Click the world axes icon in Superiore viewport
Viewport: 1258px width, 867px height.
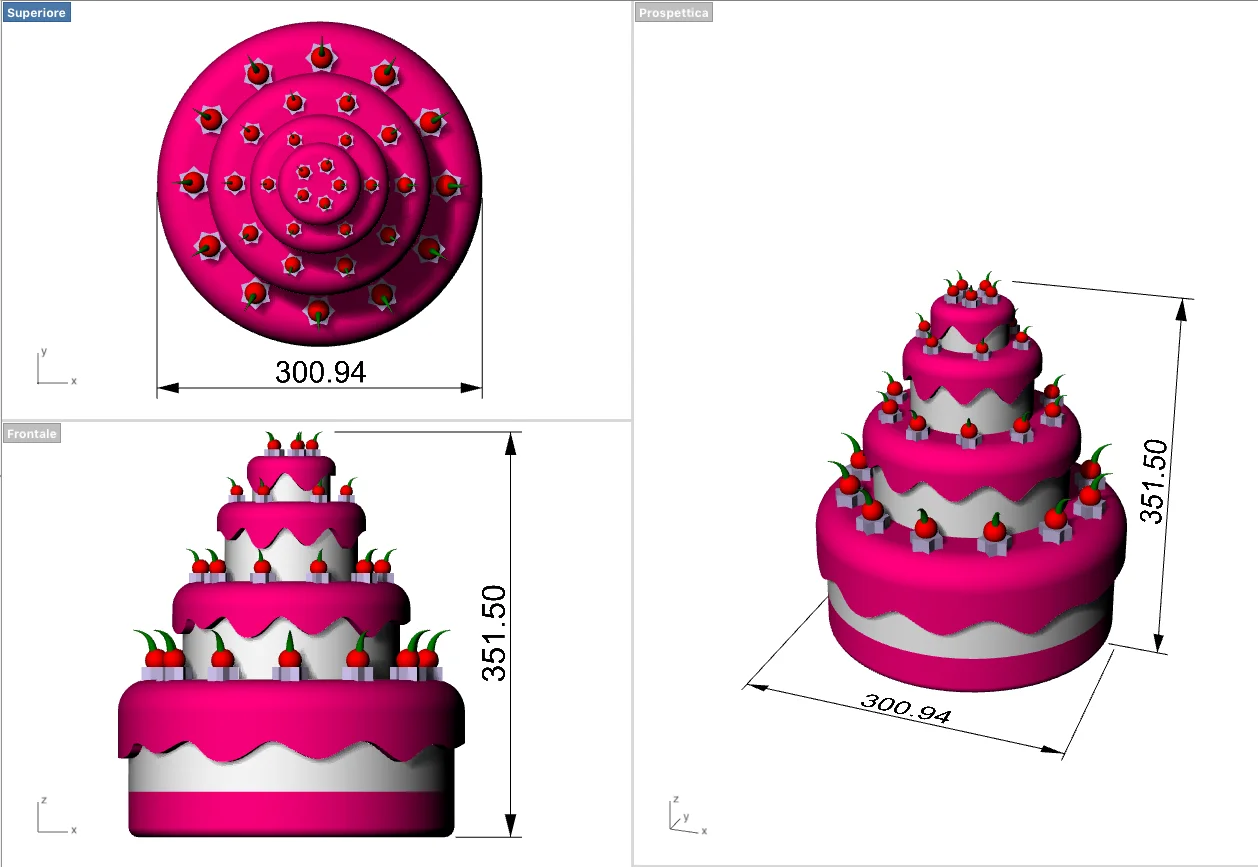[x=55, y=368]
